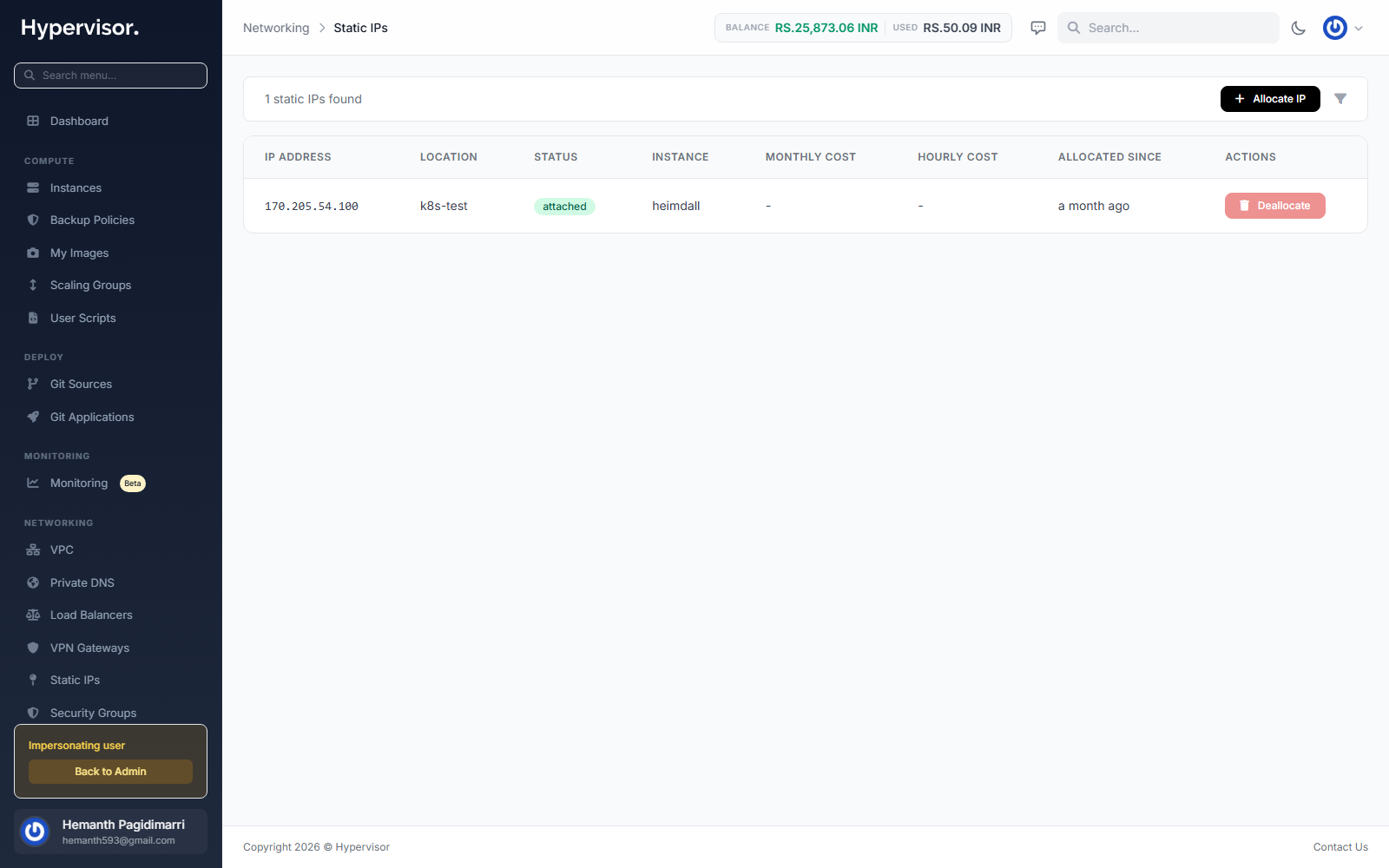Click the IP ADDRESS column header

[298, 157]
